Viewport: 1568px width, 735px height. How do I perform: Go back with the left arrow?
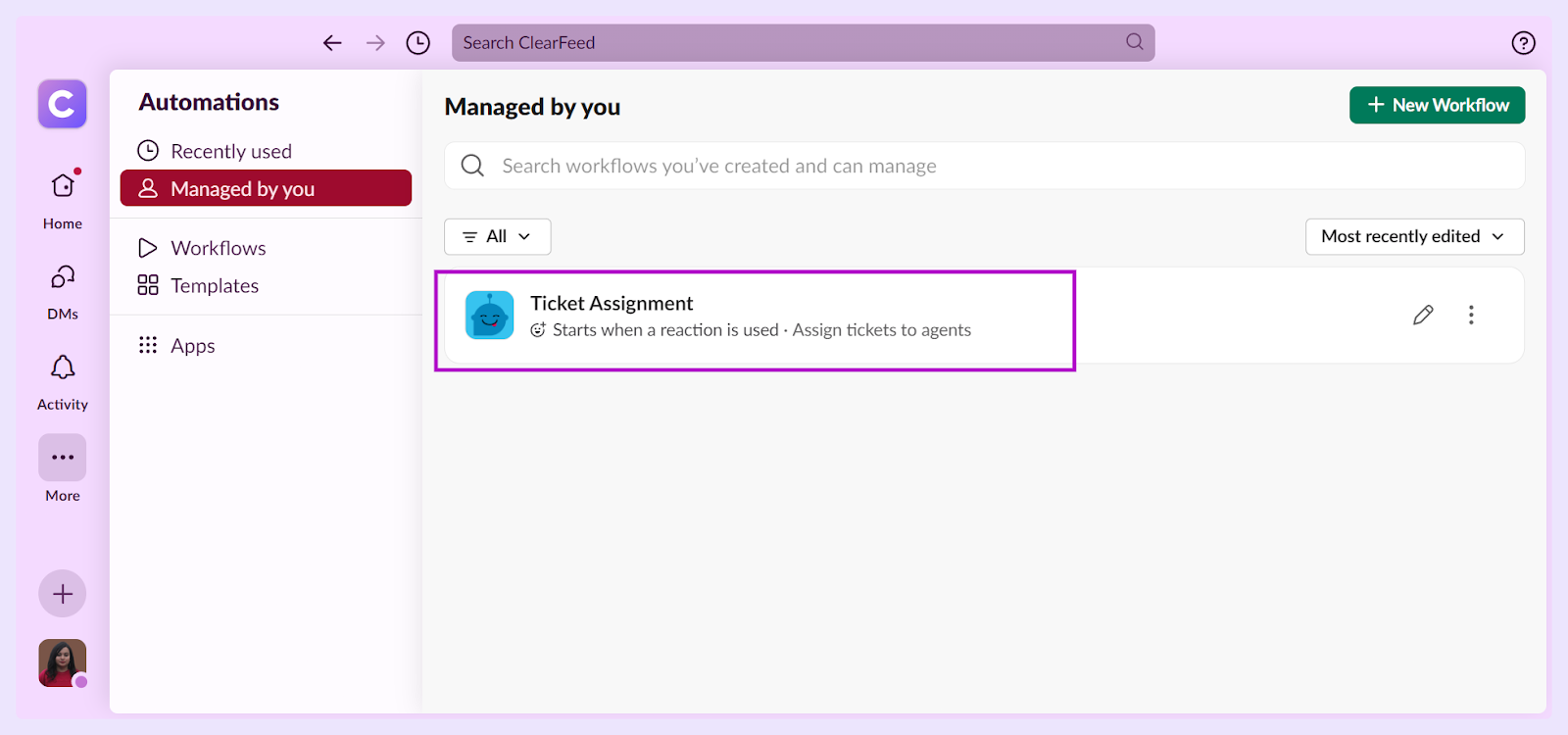click(332, 43)
